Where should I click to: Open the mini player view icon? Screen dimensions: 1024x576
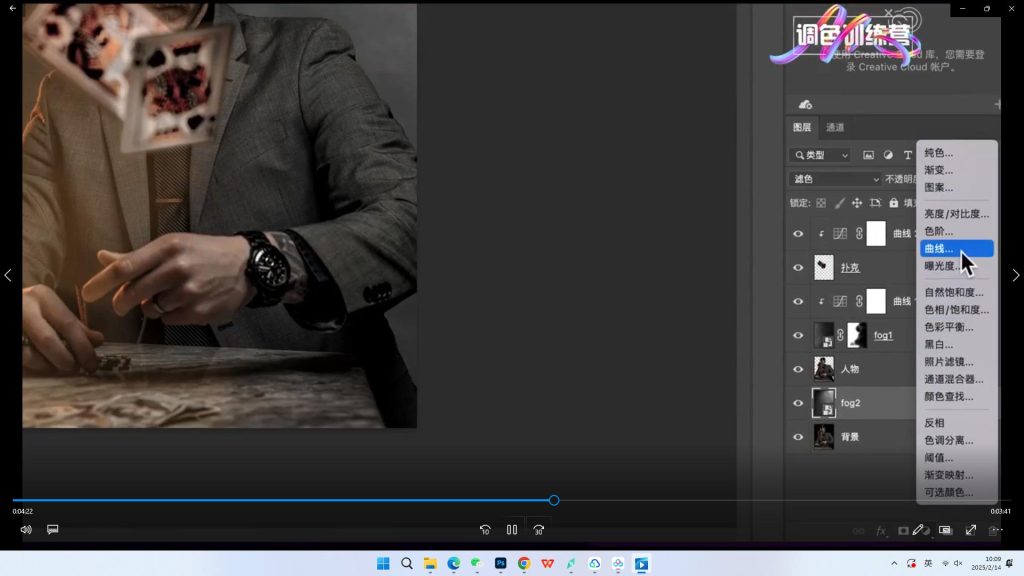tap(945, 530)
